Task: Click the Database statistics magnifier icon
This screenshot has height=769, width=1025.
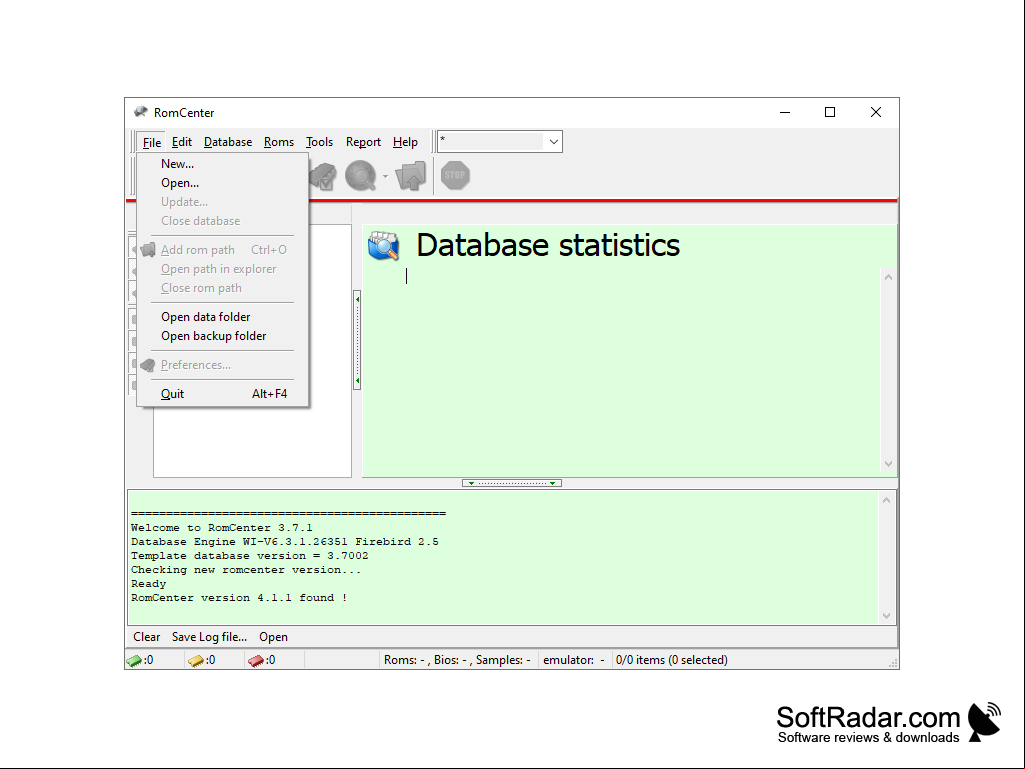Action: coord(384,245)
